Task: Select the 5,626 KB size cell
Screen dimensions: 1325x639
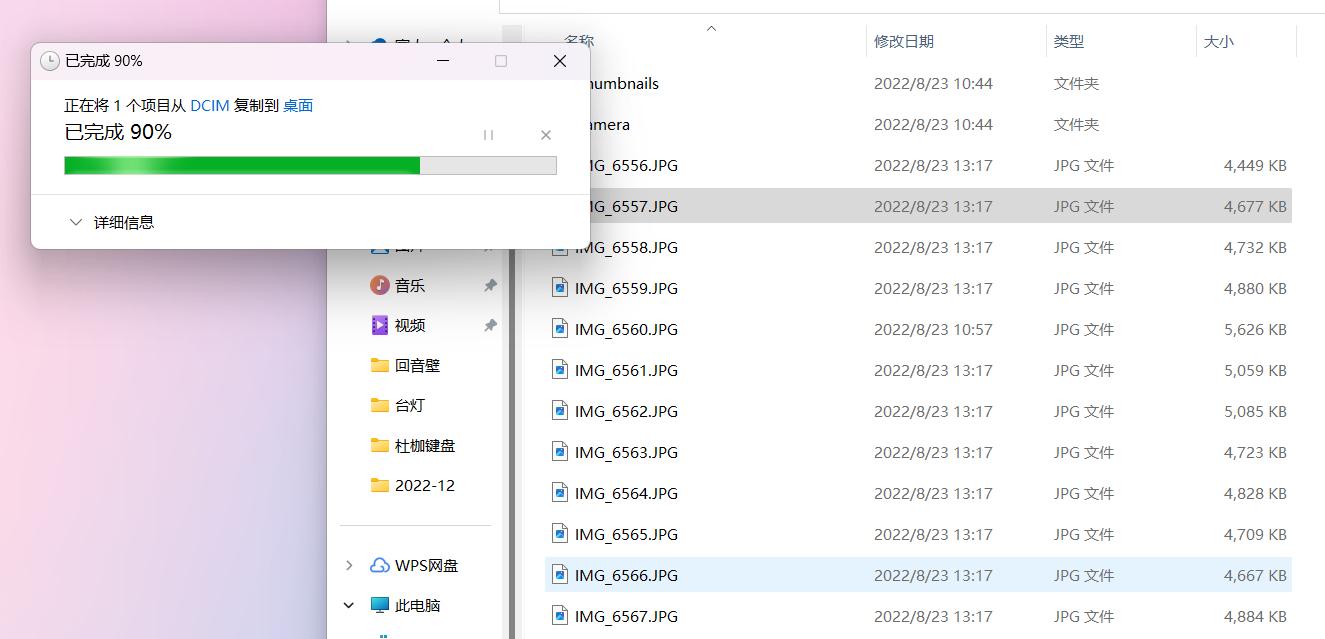Action: [1255, 329]
